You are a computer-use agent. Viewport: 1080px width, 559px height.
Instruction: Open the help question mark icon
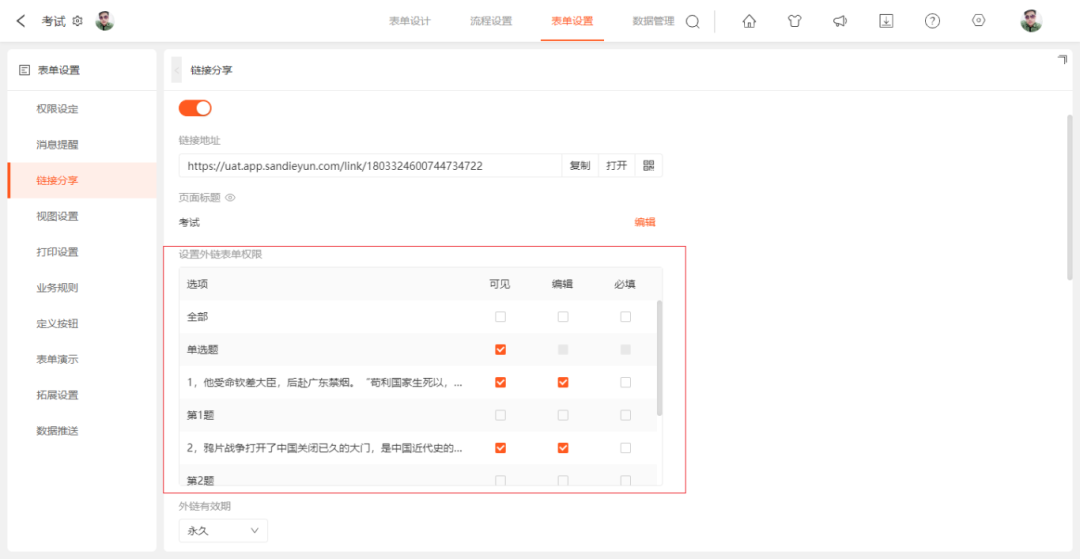(x=932, y=21)
